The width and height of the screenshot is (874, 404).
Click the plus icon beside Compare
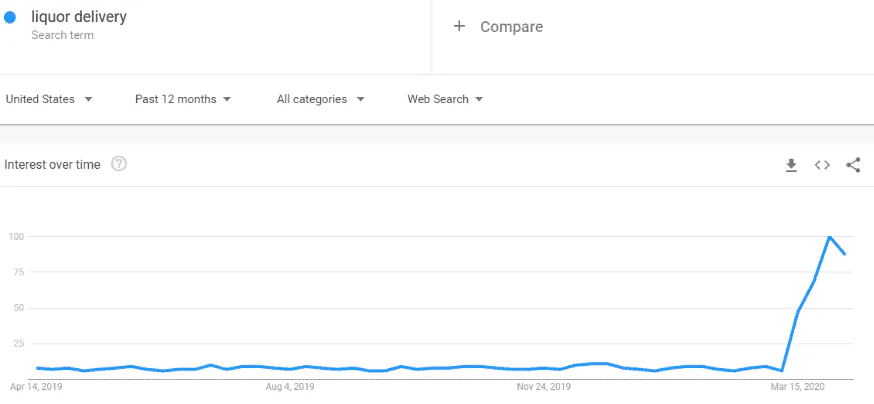tap(459, 26)
